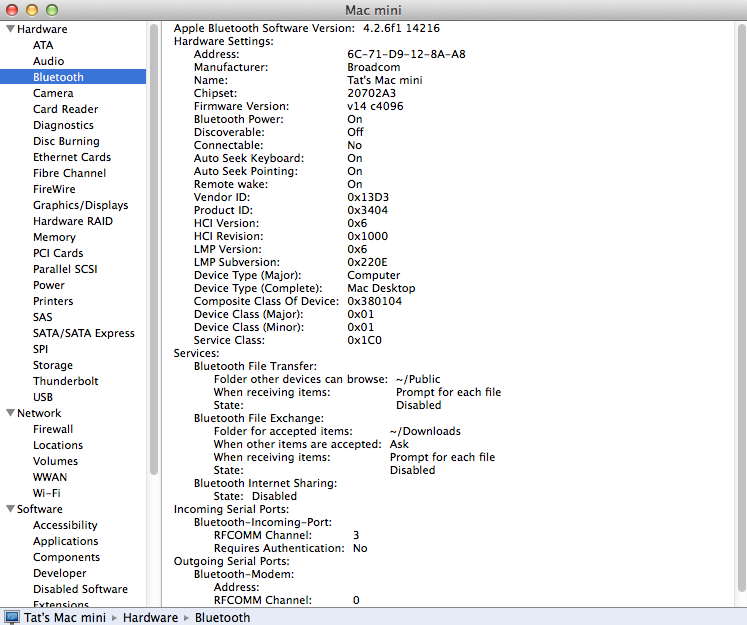Click the Storage sidebar item
The height and width of the screenshot is (625, 747).
tap(53, 365)
